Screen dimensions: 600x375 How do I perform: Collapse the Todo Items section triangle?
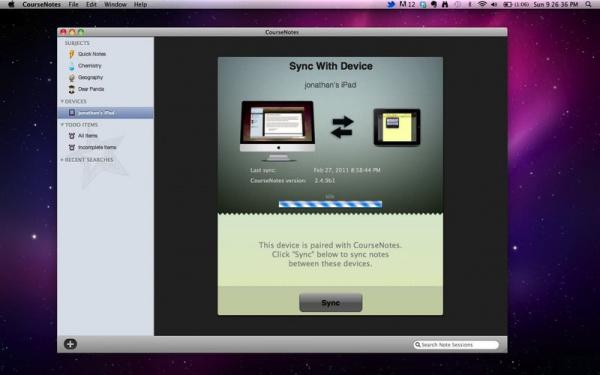[x=62, y=125]
